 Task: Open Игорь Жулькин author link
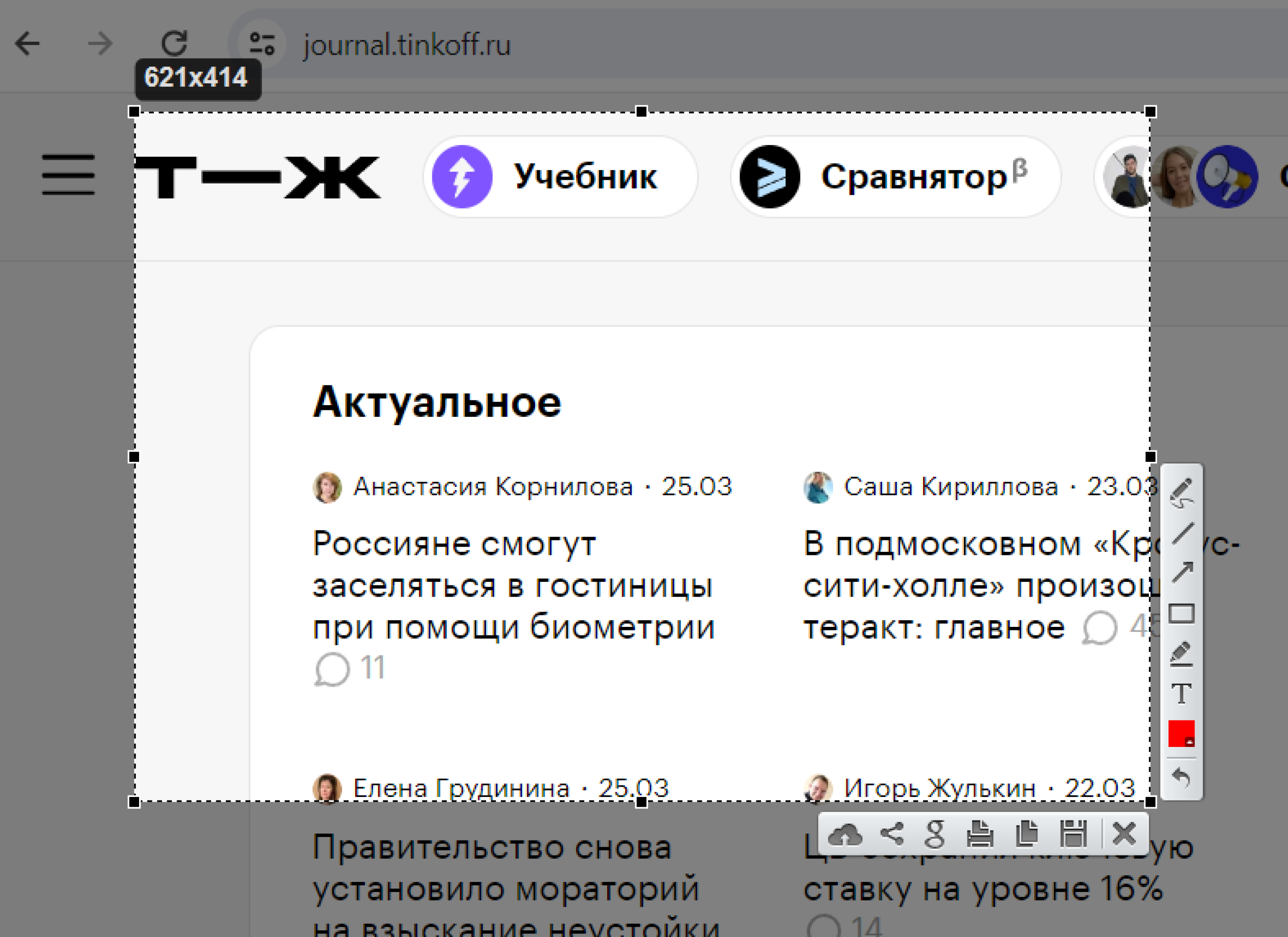pos(940,789)
